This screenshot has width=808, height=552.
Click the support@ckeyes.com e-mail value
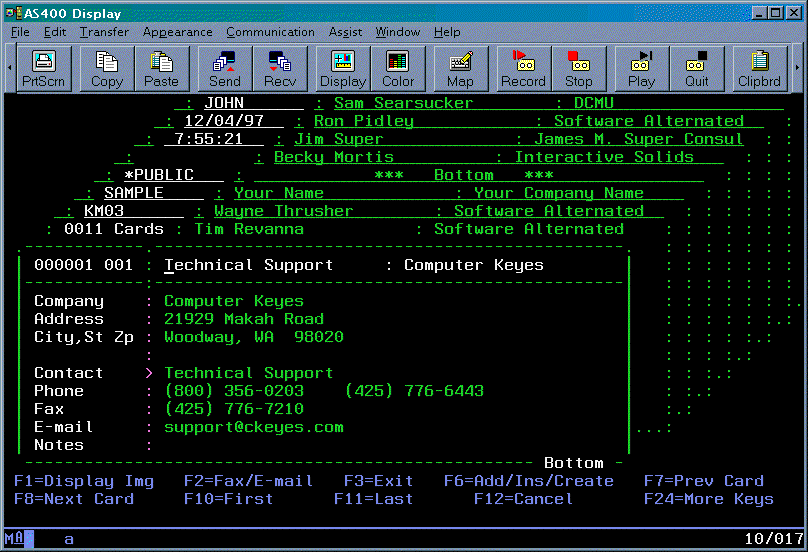pyautogui.click(x=254, y=427)
